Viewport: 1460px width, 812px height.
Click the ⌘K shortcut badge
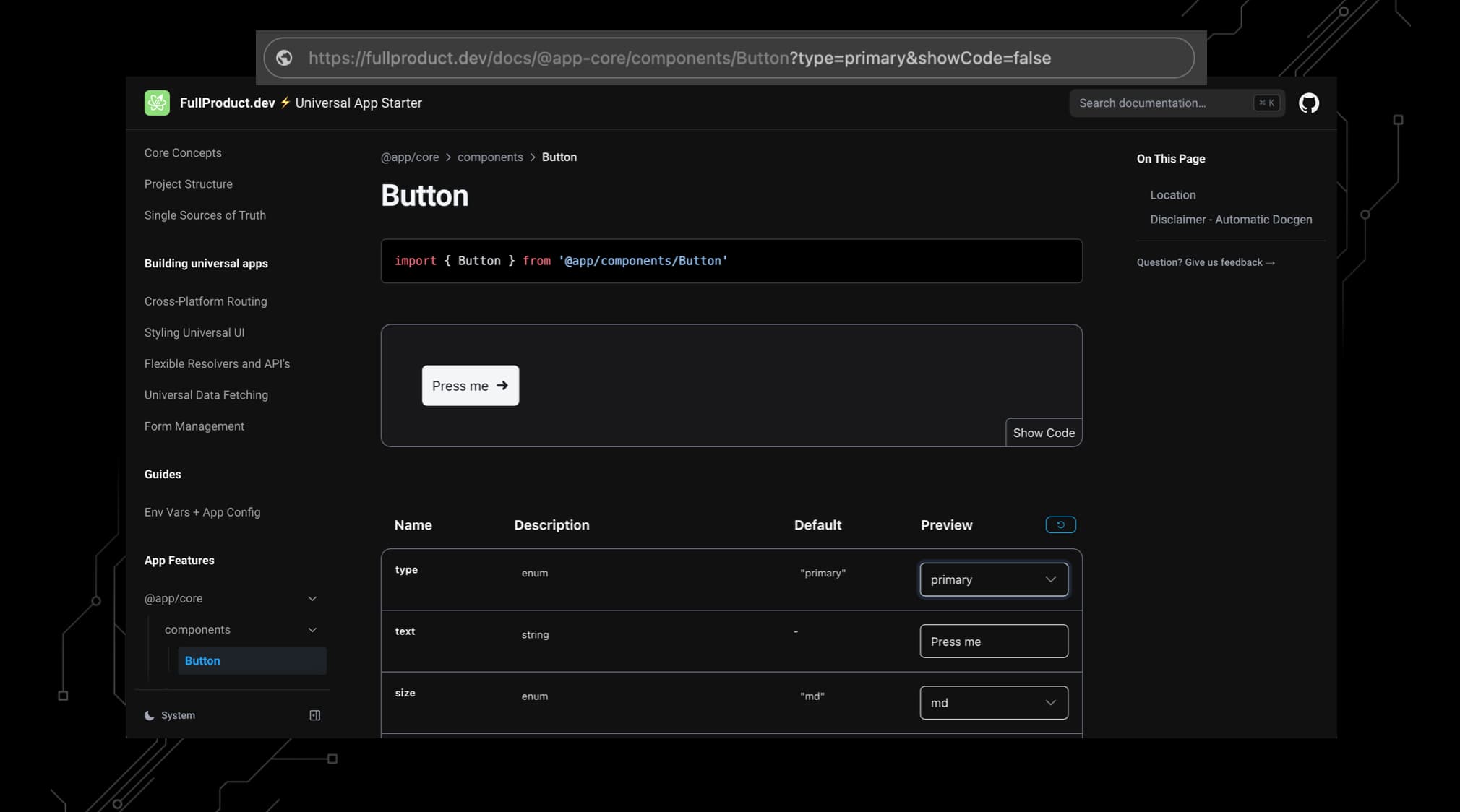(x=1266, y=103)
